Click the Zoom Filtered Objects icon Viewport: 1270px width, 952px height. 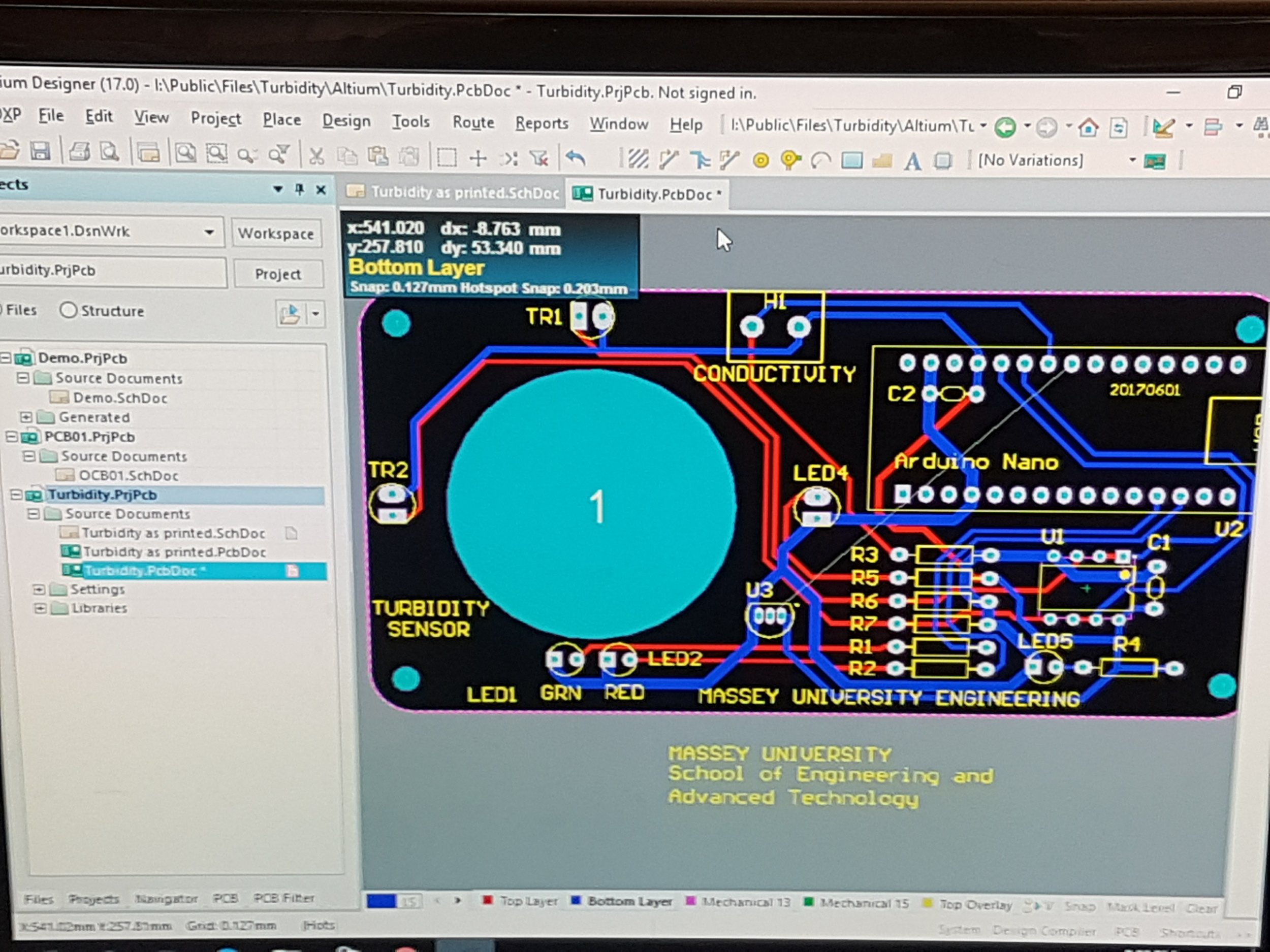(278, 155)
